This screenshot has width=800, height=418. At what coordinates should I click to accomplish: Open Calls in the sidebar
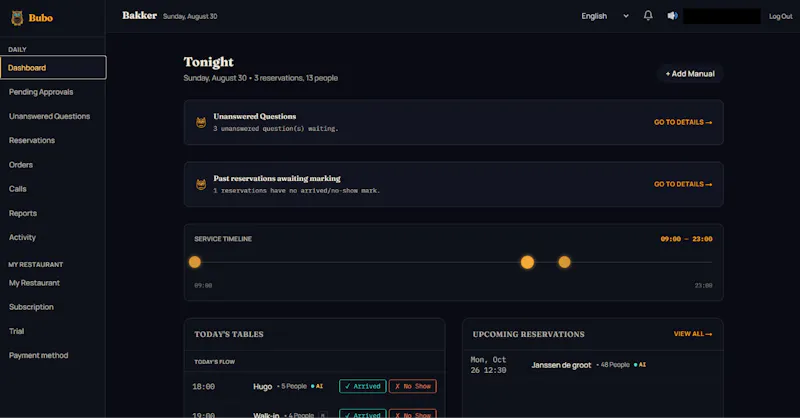click(x=18, y=189)
